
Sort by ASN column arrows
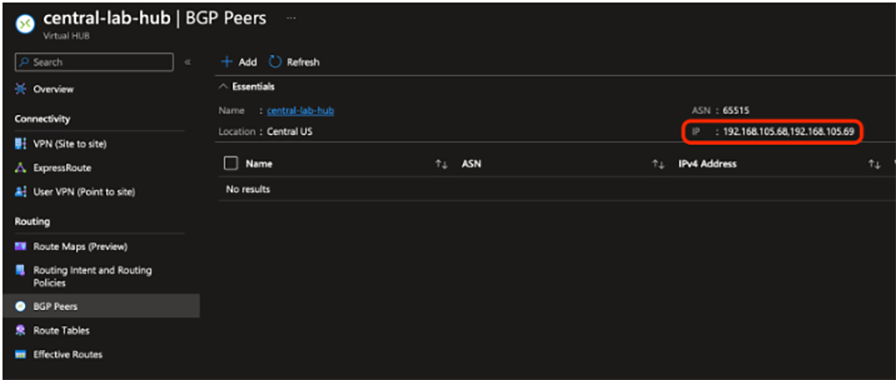coord(658,165)
